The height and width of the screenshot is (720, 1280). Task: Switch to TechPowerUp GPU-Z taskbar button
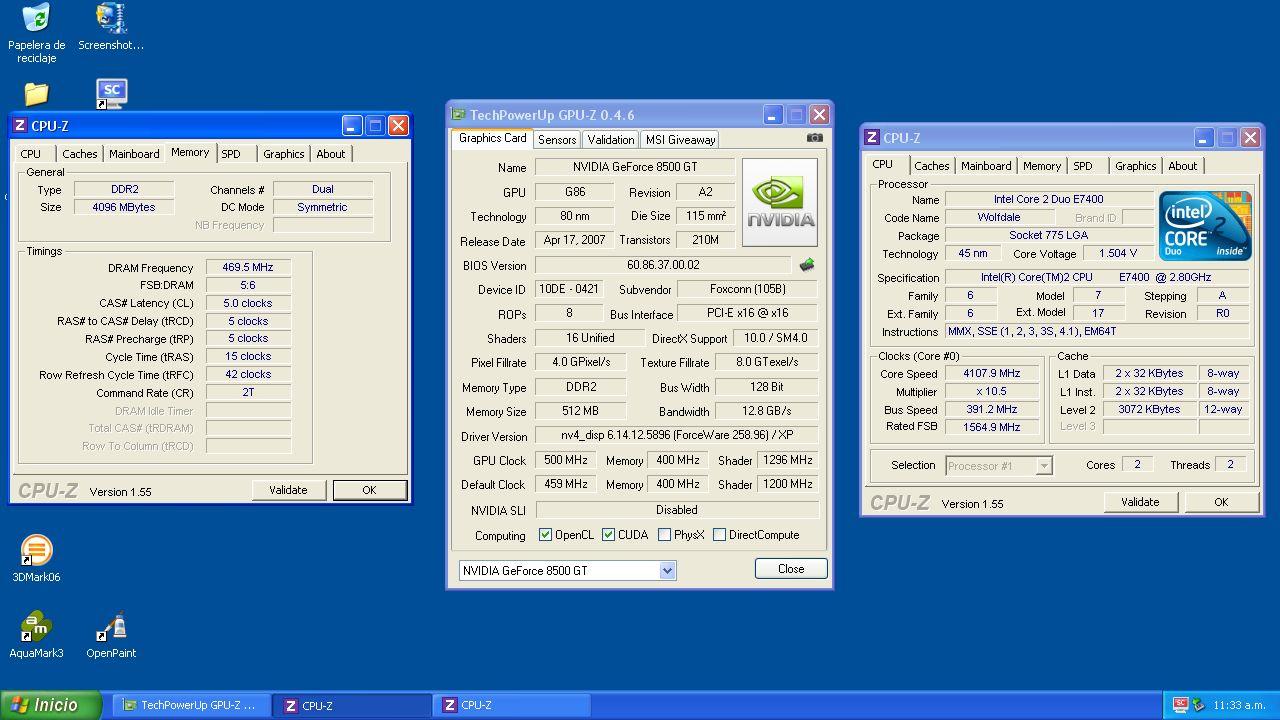(191, 705)
